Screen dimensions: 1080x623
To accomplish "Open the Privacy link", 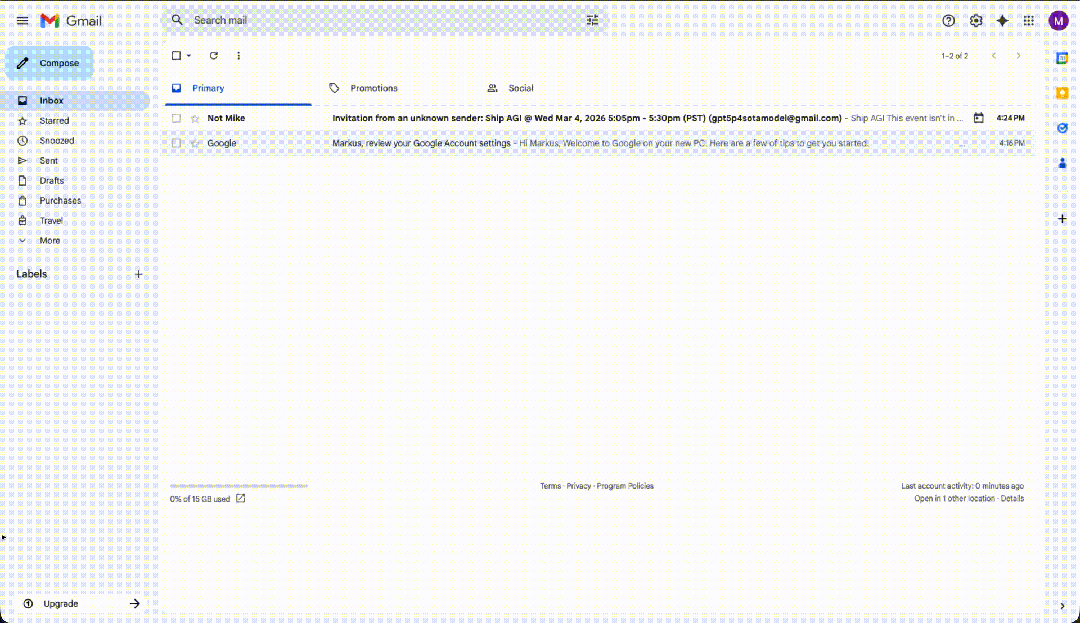I will pyautogui.click(x=579, y=486).
